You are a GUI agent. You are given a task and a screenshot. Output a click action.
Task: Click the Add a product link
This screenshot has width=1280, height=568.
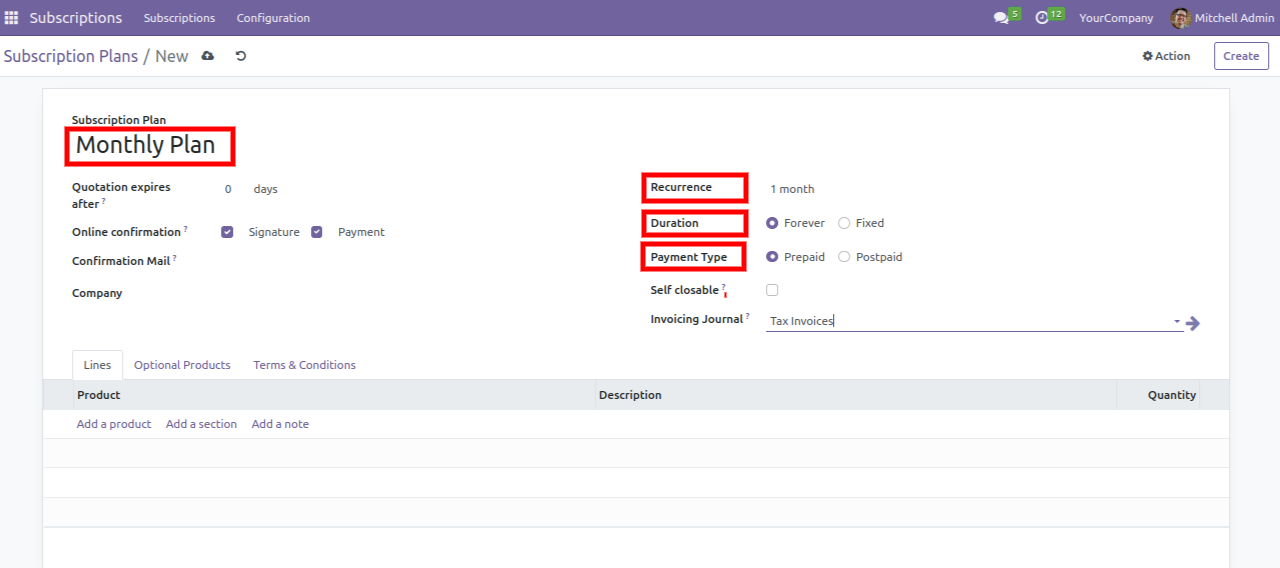coord(114,424)
